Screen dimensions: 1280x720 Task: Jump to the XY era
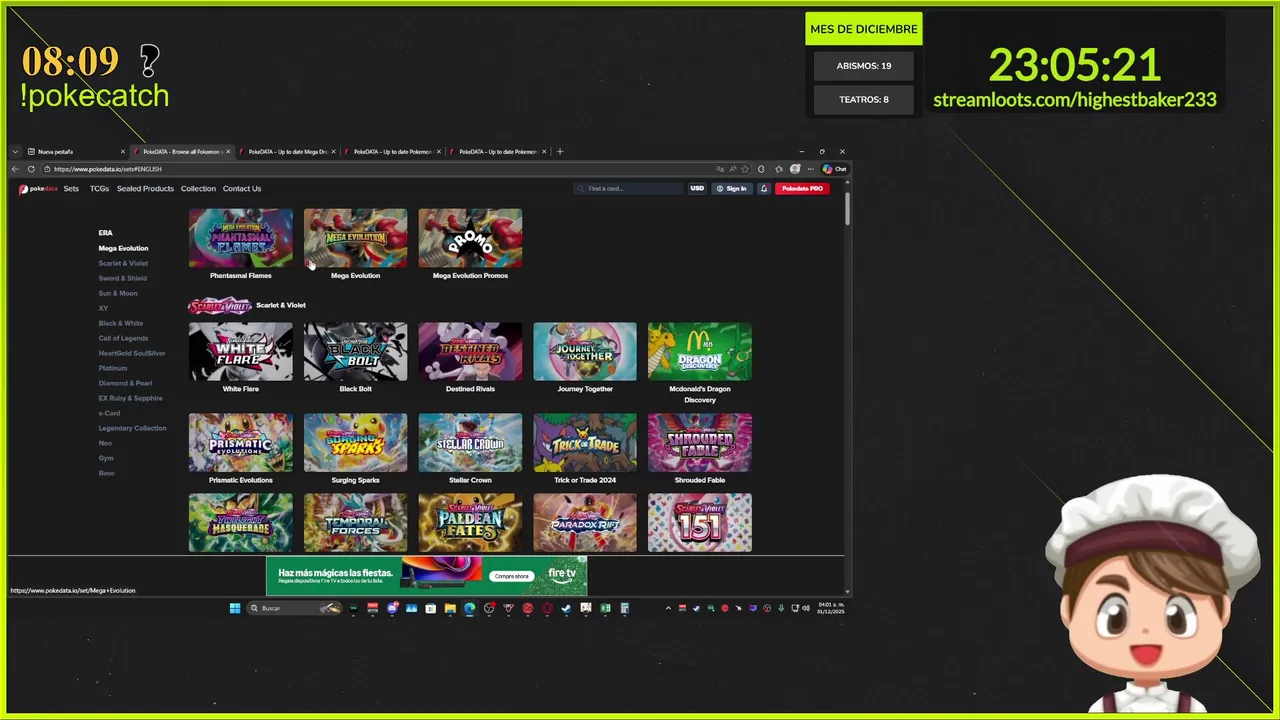coord(103,308)
